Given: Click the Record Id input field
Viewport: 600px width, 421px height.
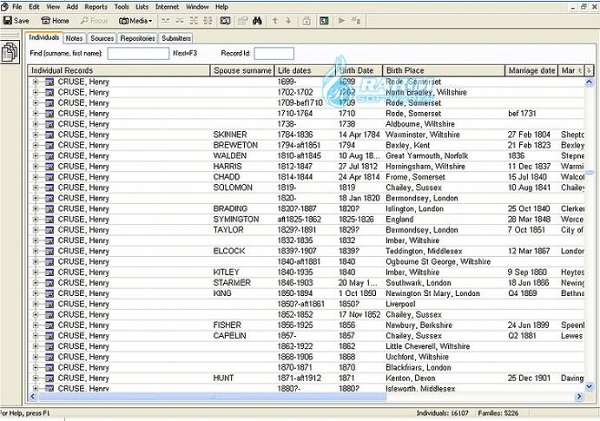Looking at the screenshot, I should pyautogui.click(x=274, y=53).
